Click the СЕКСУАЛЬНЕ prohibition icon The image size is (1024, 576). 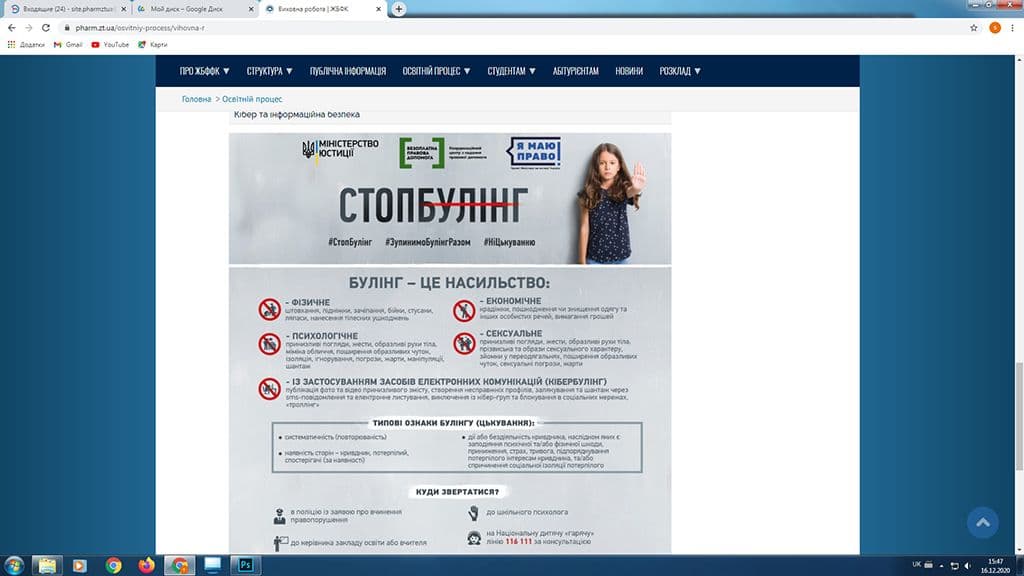click(464, 343)
